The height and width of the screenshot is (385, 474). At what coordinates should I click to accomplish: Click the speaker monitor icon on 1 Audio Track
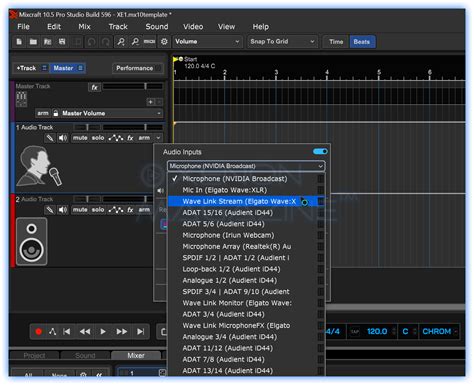coord(63,138)
